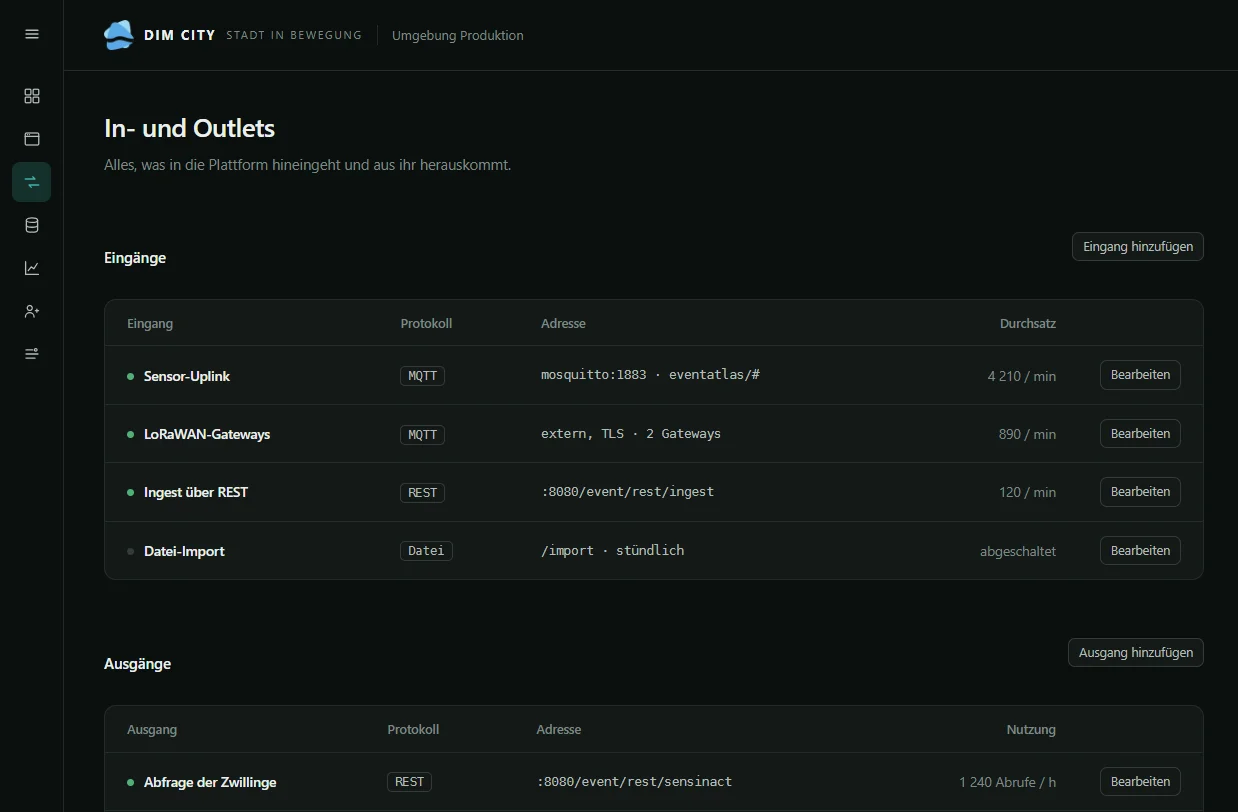Image resolution: width=1238 pixels, height=812 pixels.
Task: Open the dashboard grid icon in the sidebar
Action: [x=32, y=96]
